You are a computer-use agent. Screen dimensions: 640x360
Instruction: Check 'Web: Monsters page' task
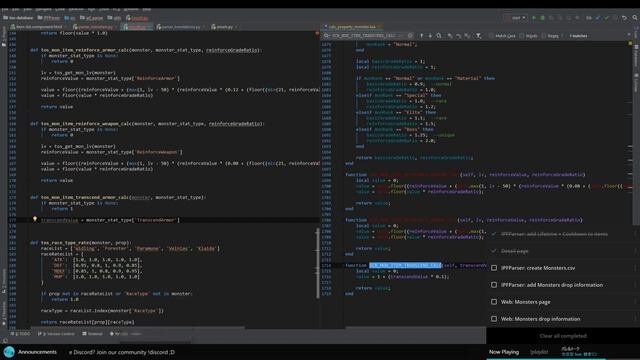point(494,302)
